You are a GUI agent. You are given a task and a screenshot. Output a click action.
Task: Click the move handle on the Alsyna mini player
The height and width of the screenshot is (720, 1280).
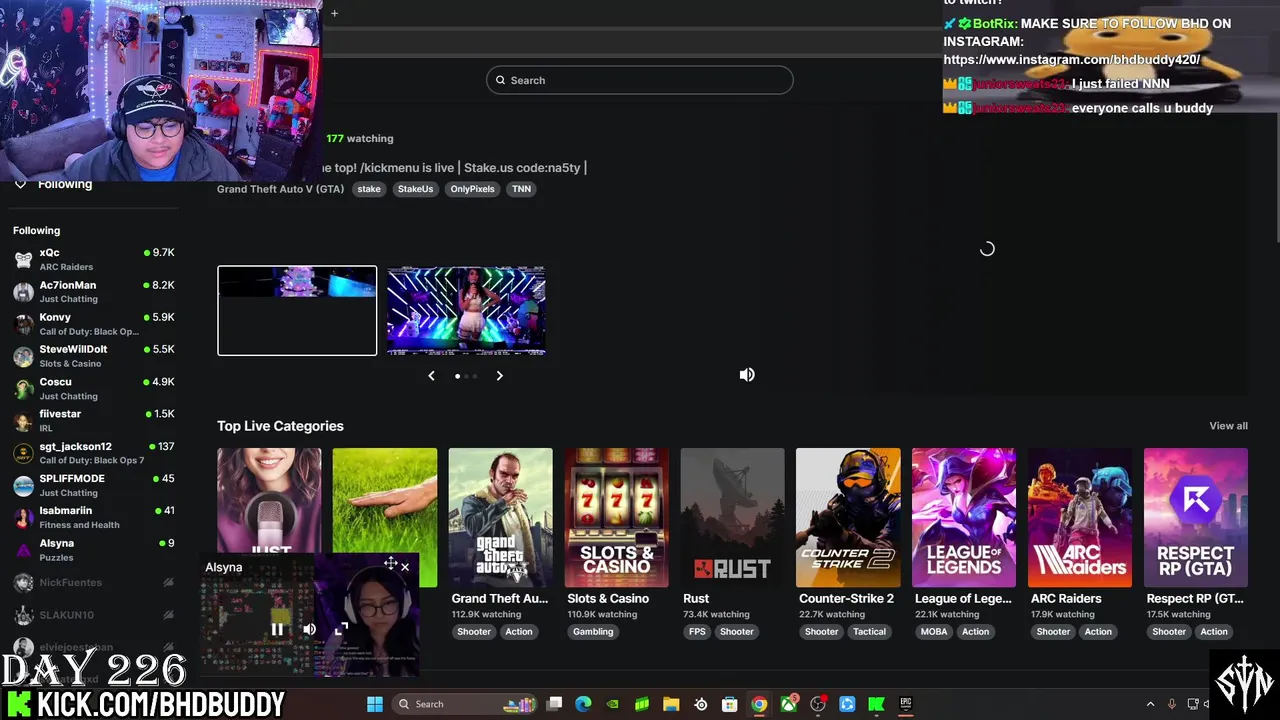point(390,564)
